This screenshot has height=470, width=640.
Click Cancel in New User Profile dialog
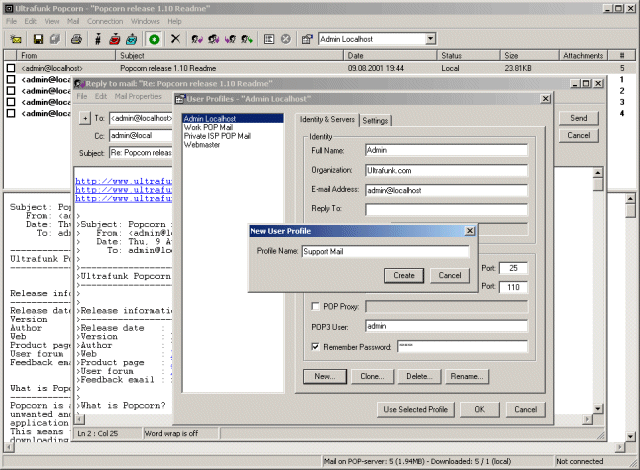pos(450,275)
